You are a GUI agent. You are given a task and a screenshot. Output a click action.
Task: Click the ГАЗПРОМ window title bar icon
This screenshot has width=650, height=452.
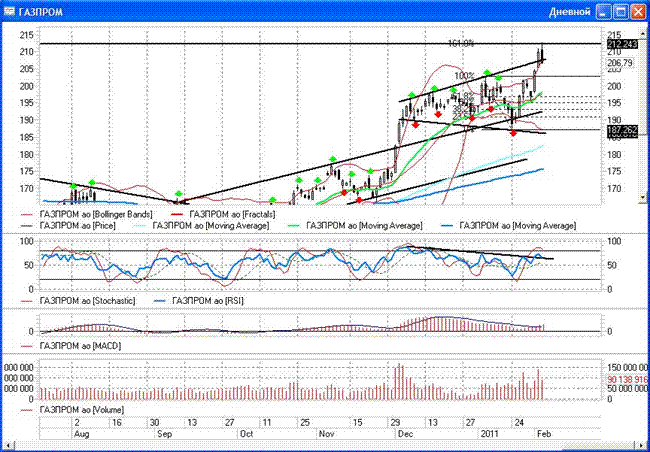9,12
